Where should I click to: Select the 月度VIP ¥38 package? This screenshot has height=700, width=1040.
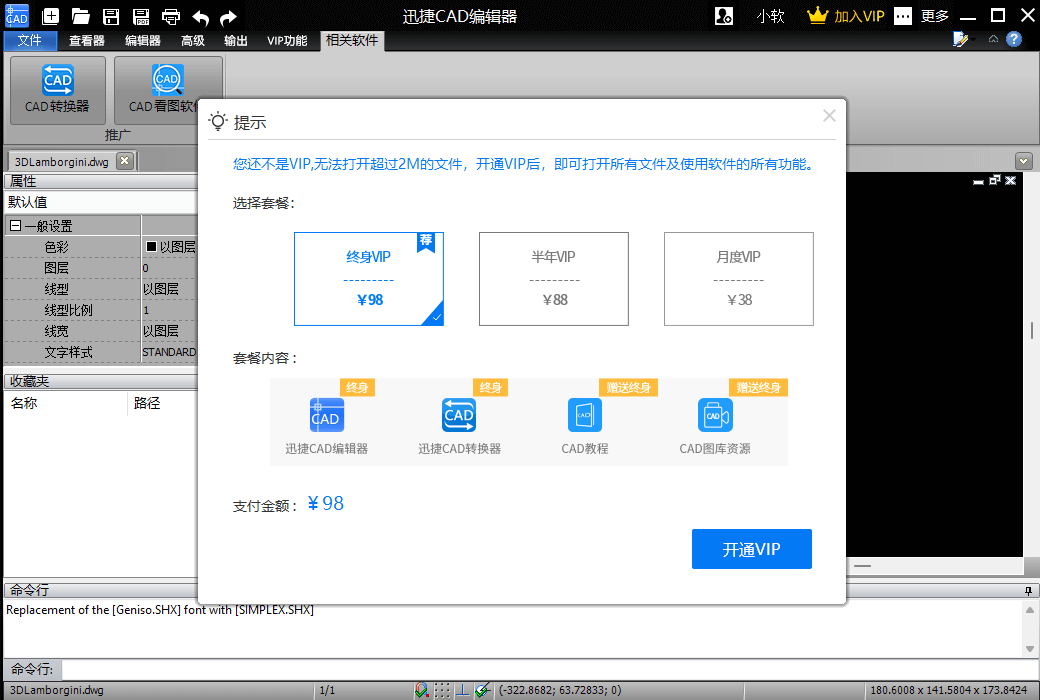[x=739, y=279]
